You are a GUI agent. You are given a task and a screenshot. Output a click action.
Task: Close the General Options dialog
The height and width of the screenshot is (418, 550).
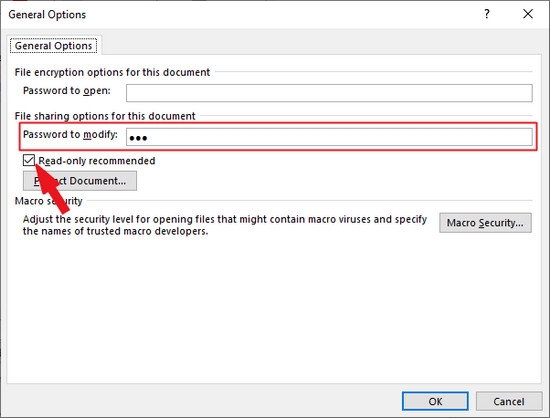coord(528,14)
